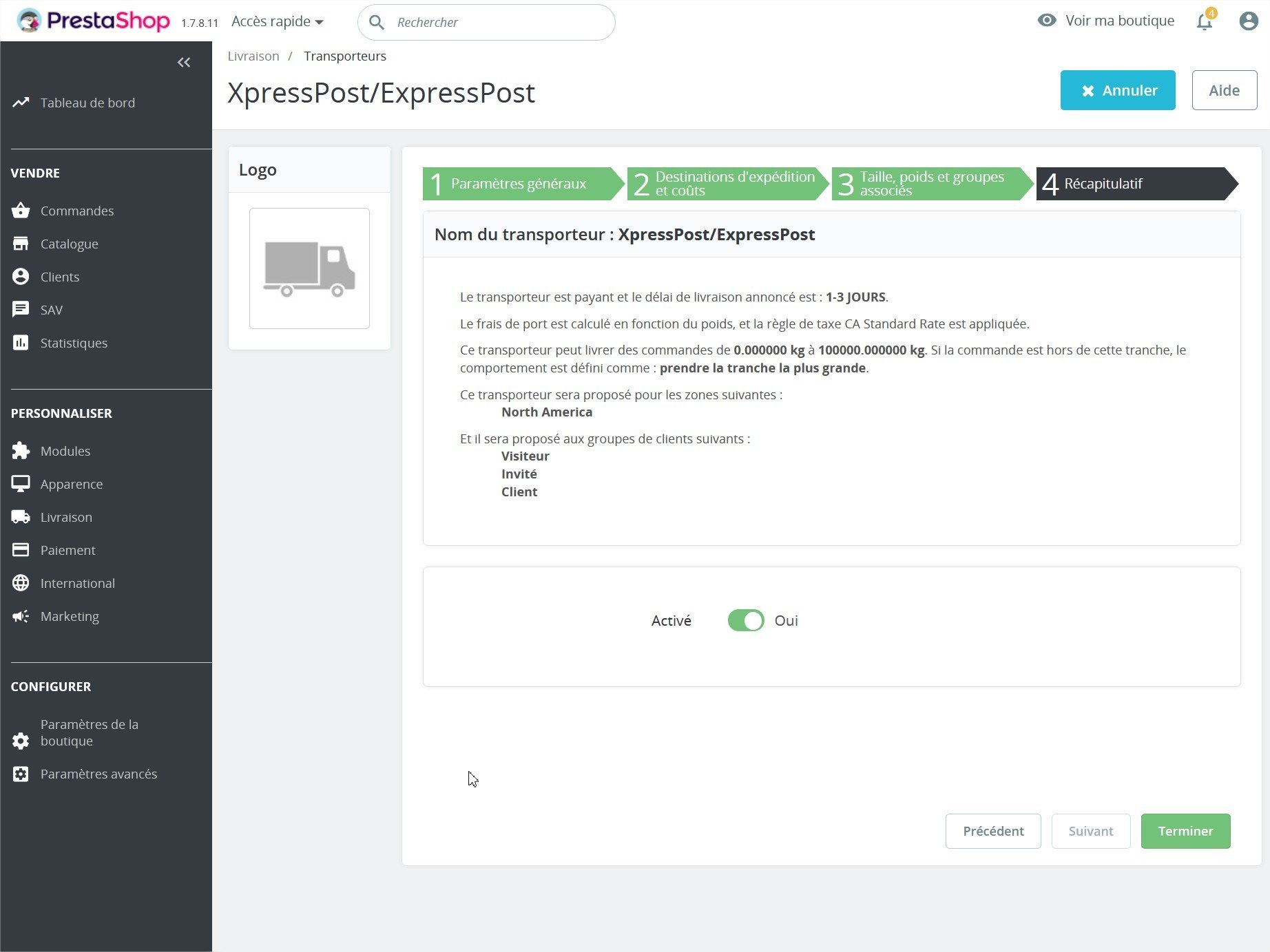Click the Livraison breadcrumb link
This screenshot has height=952, width=1270.
pyautogui.click(x=253, y=56)
